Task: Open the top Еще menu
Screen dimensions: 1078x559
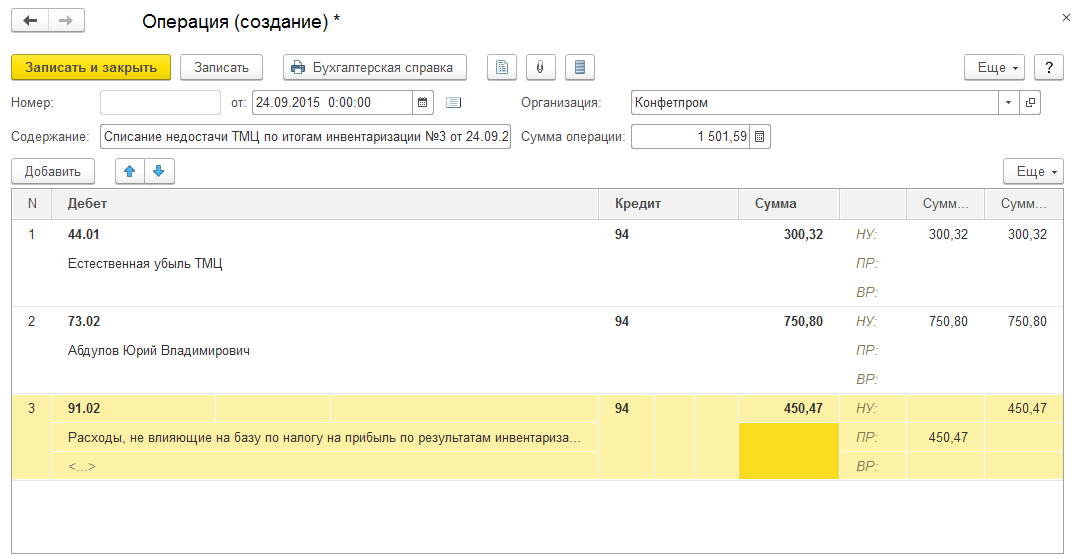Action: (x=994, y=67)
